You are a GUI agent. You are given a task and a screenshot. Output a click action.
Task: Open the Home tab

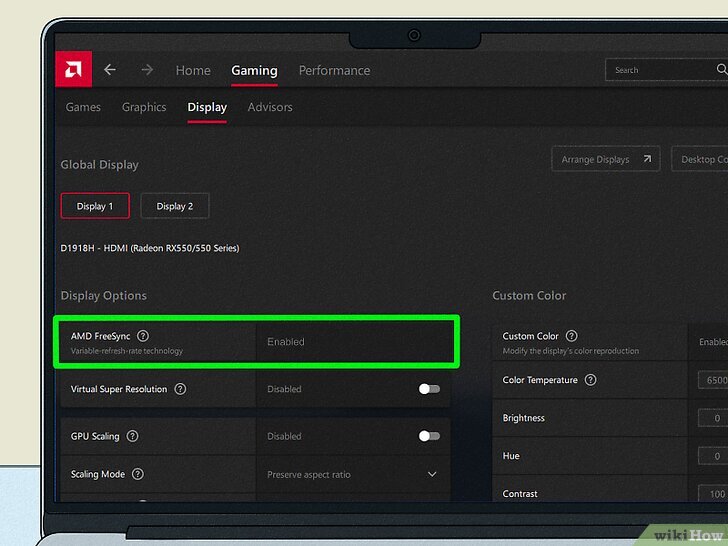[x=193, y=70]
